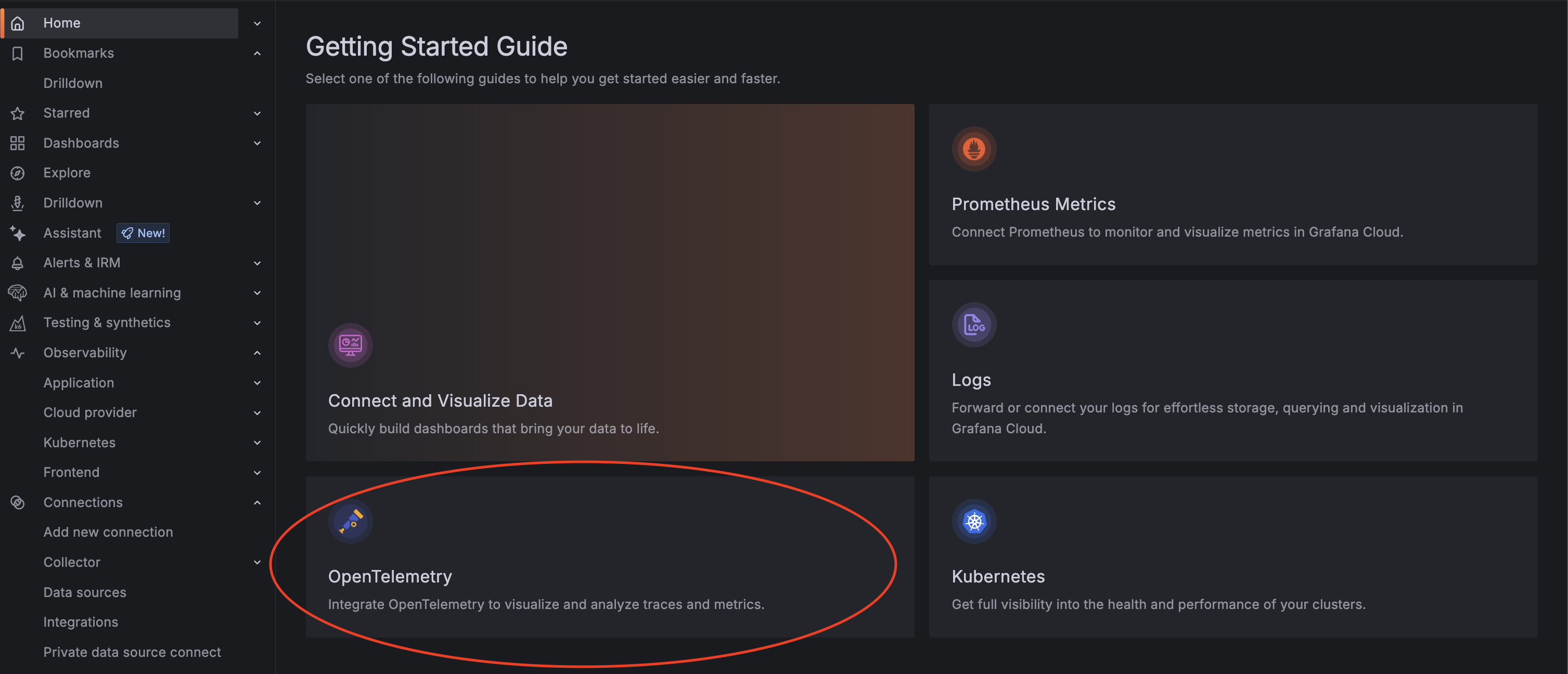Click the Connect and Visualize Data icon

(351, 345)
